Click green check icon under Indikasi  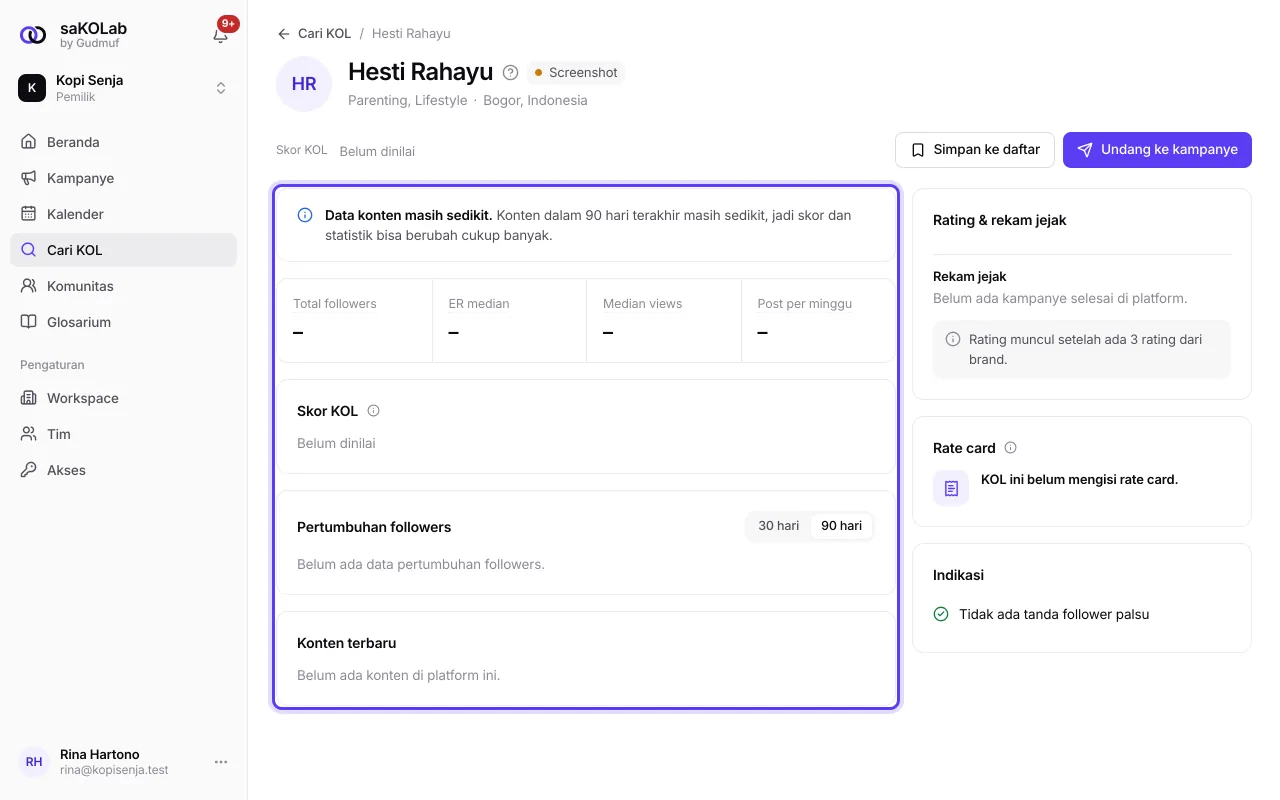(941, 614)
